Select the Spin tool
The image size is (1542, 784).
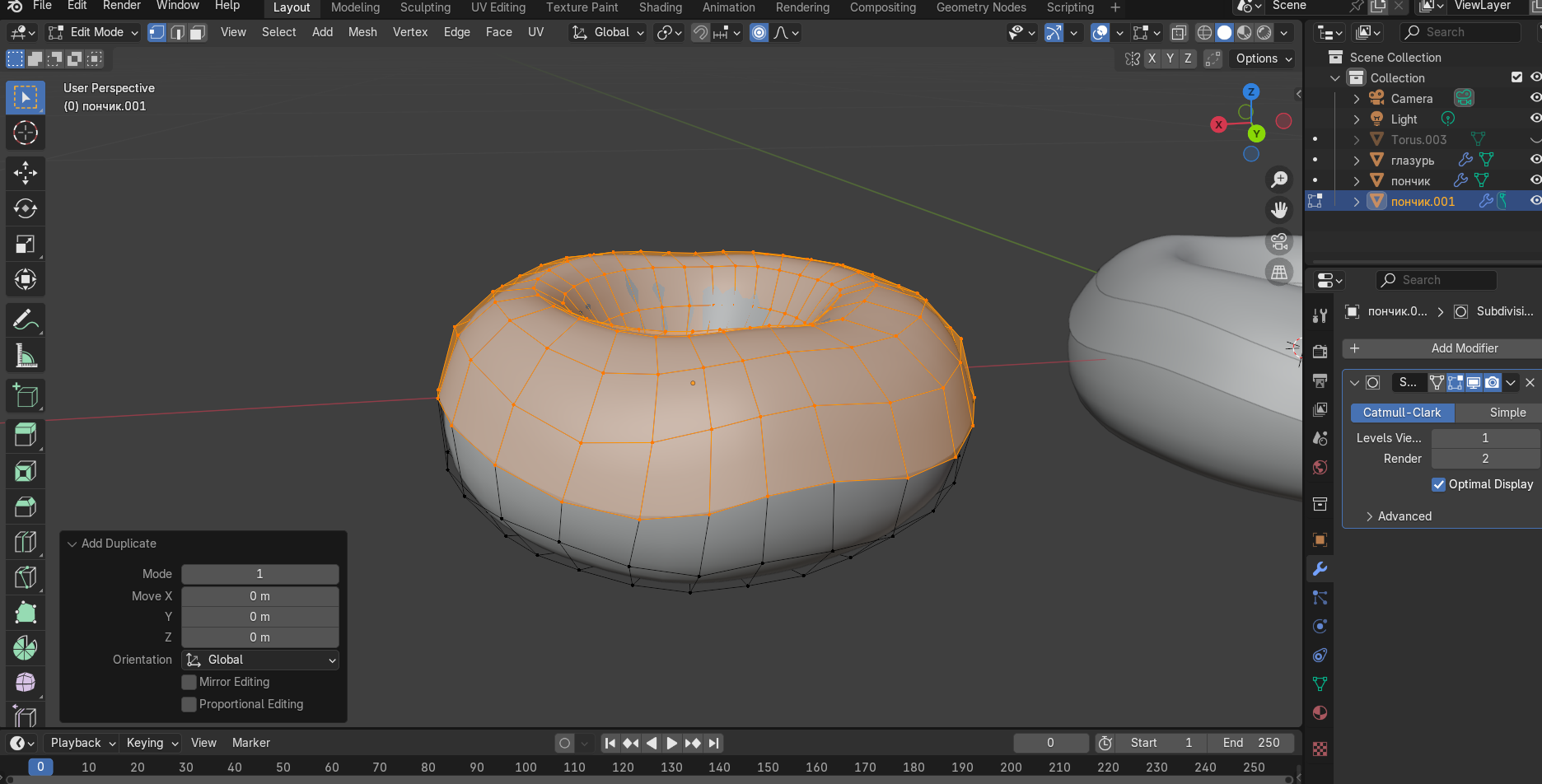click(26, 648)
